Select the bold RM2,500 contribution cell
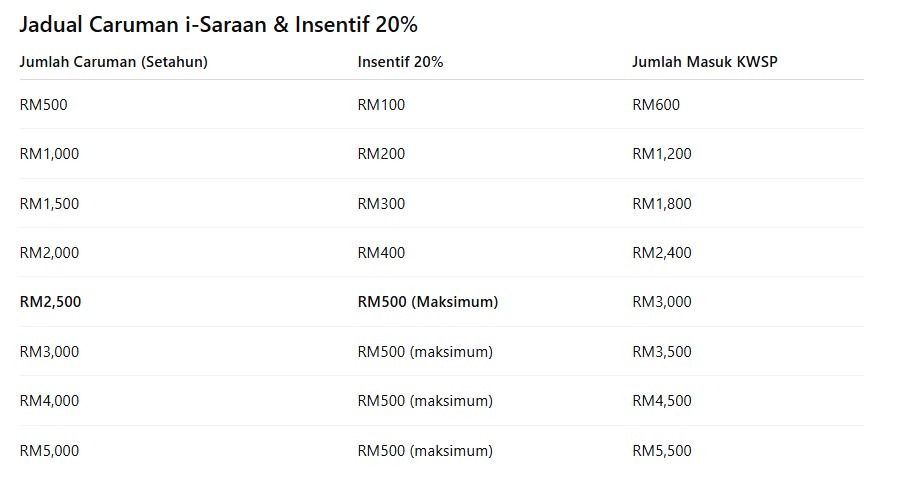This screenshot has width=910, height=498. pyautogui.click(x=50, y=302)
